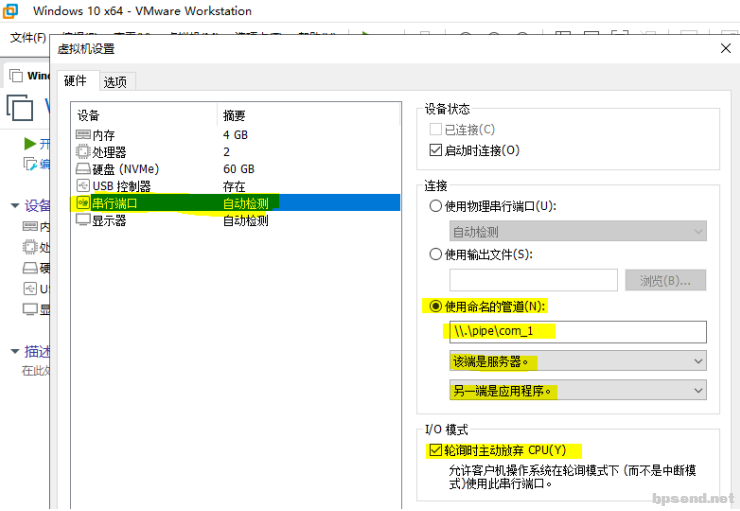Select 使用命名的管道(N) radio button

coord(435,306)
